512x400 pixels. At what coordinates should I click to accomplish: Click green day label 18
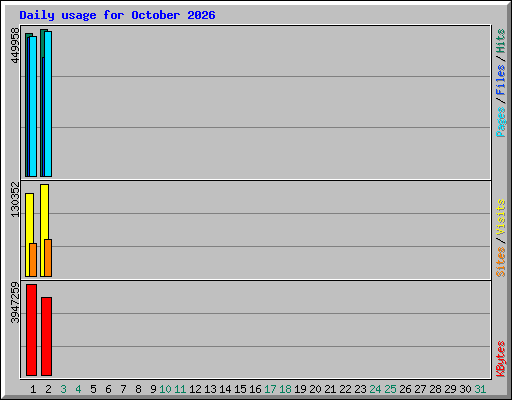pyautogui.click(x=285, y=389)
